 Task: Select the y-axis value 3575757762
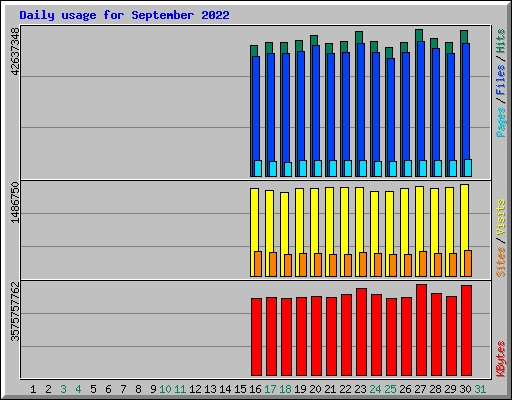point(16,312)
